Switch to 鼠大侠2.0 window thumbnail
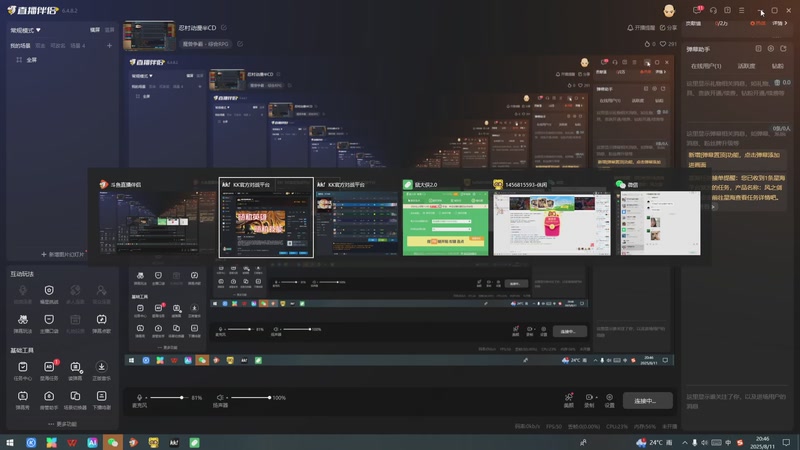Viewport: 800px width, 450px height. coord(445,217)
